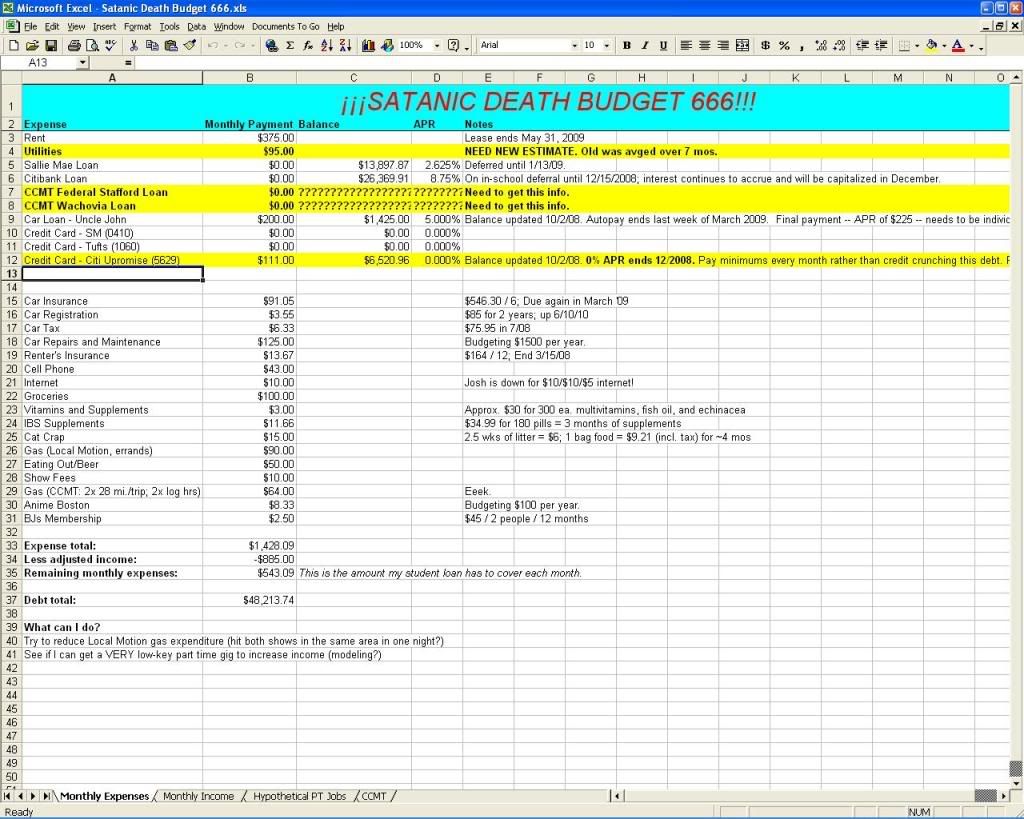Print the spreadsheet
The image size is (1024, 819).
tap(74, 46)
